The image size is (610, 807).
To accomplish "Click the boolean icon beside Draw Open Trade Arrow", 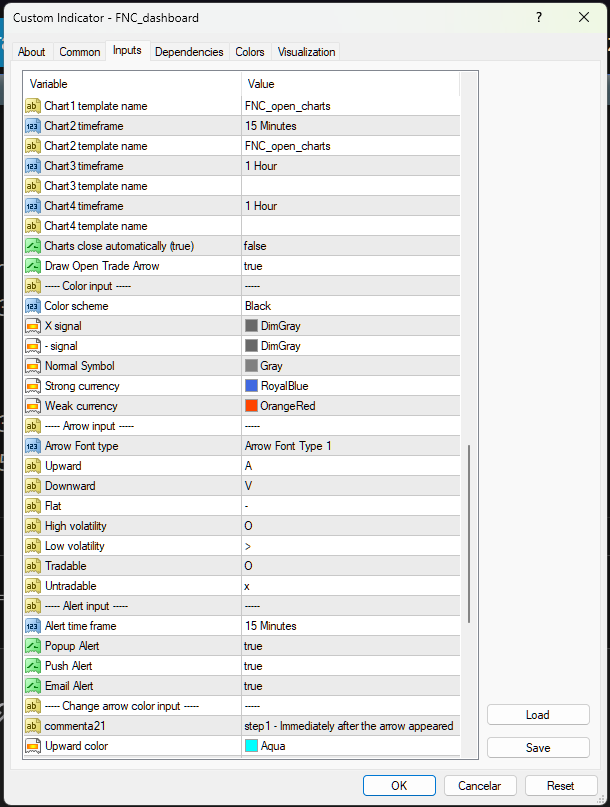I will tap(32, 266).
